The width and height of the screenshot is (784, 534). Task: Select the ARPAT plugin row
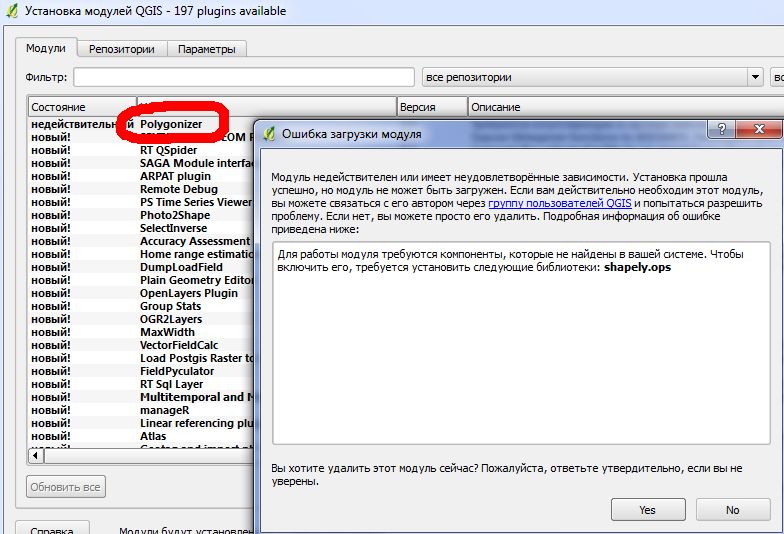click(176, 176)
